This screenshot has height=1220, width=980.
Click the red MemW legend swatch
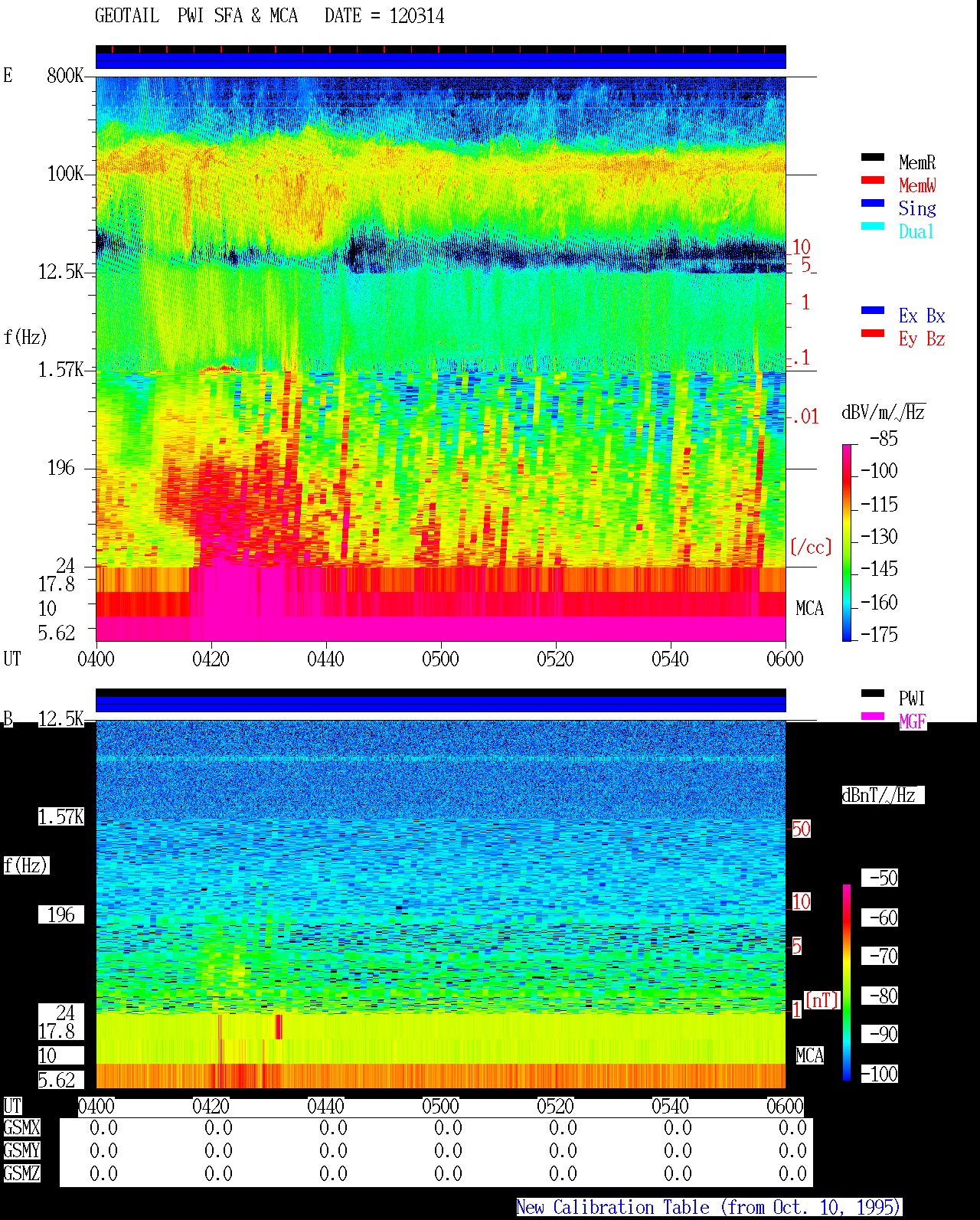pyautogui.click(x=873, y=180)
